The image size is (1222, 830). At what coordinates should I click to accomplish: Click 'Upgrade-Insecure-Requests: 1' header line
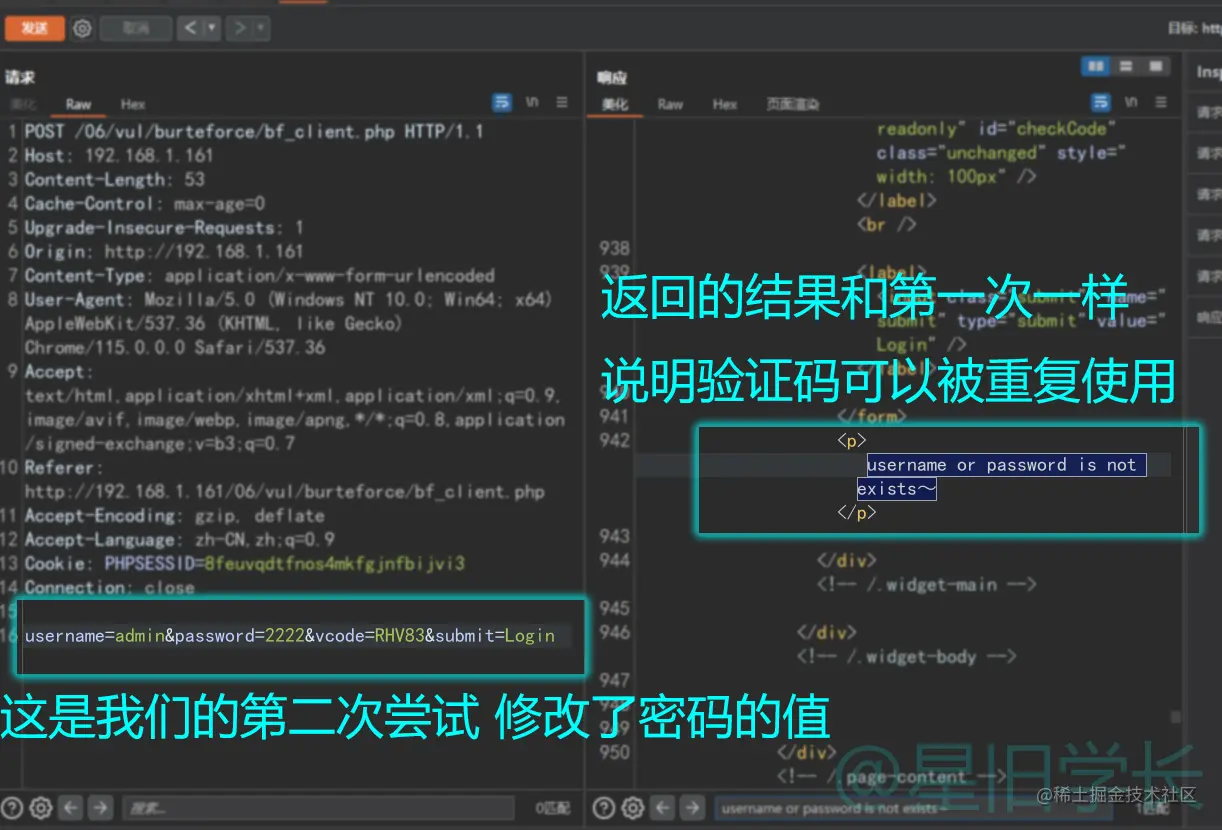[164, 227]
